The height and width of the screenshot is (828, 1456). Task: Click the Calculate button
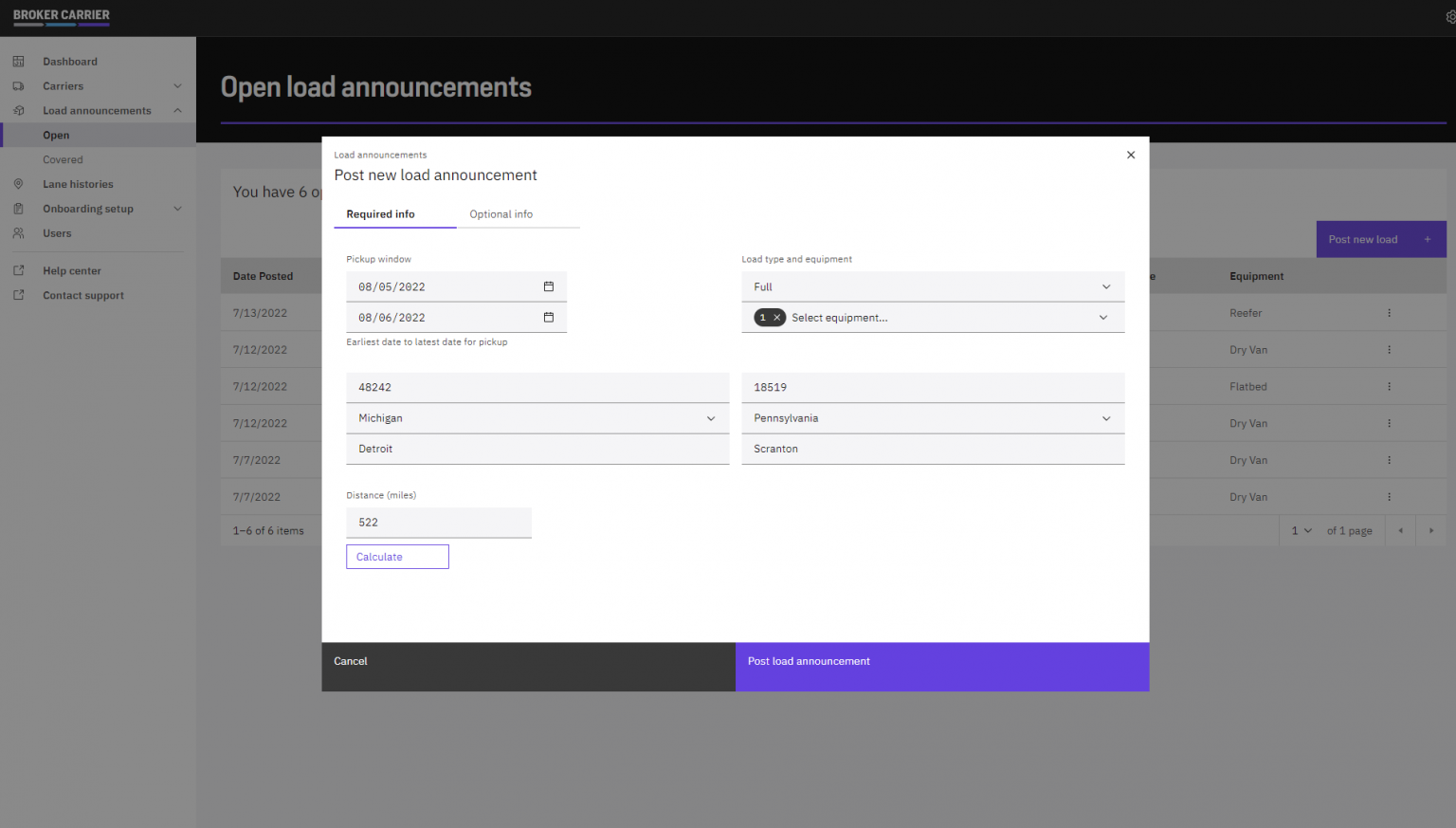[x=397, y=557]
